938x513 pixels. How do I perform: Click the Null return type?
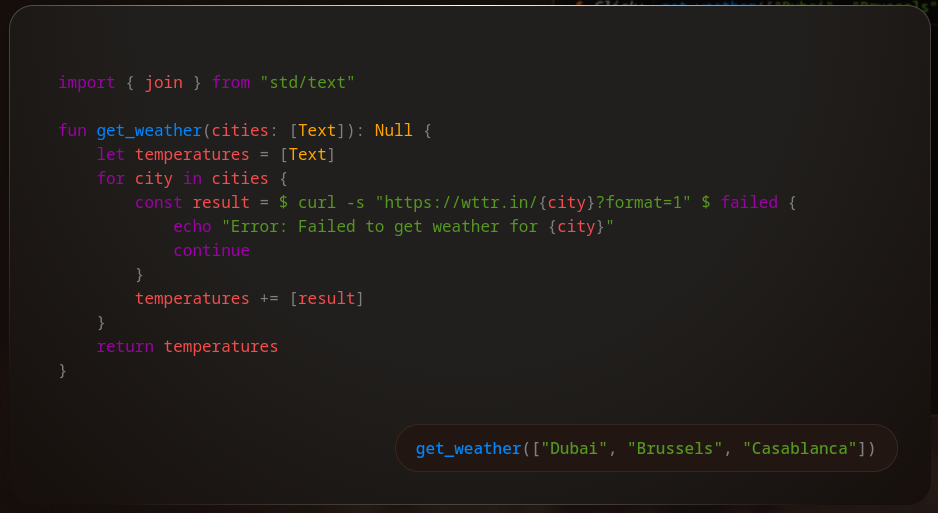[x=393, y=130]
